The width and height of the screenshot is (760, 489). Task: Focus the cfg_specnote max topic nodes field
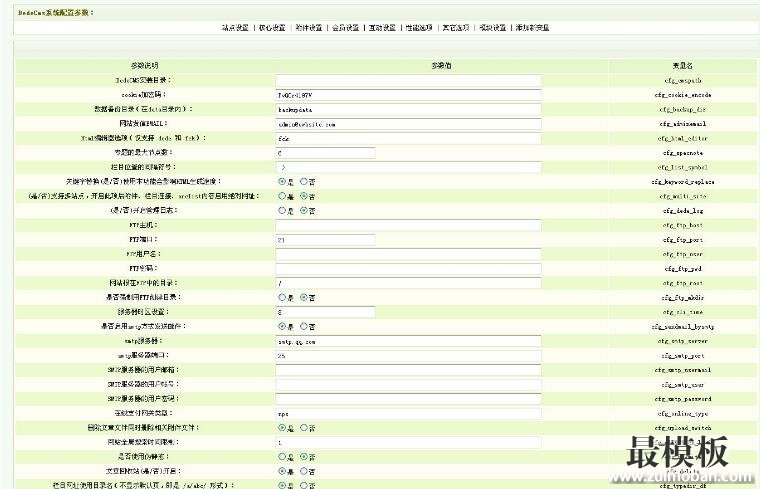click(325, 153)
